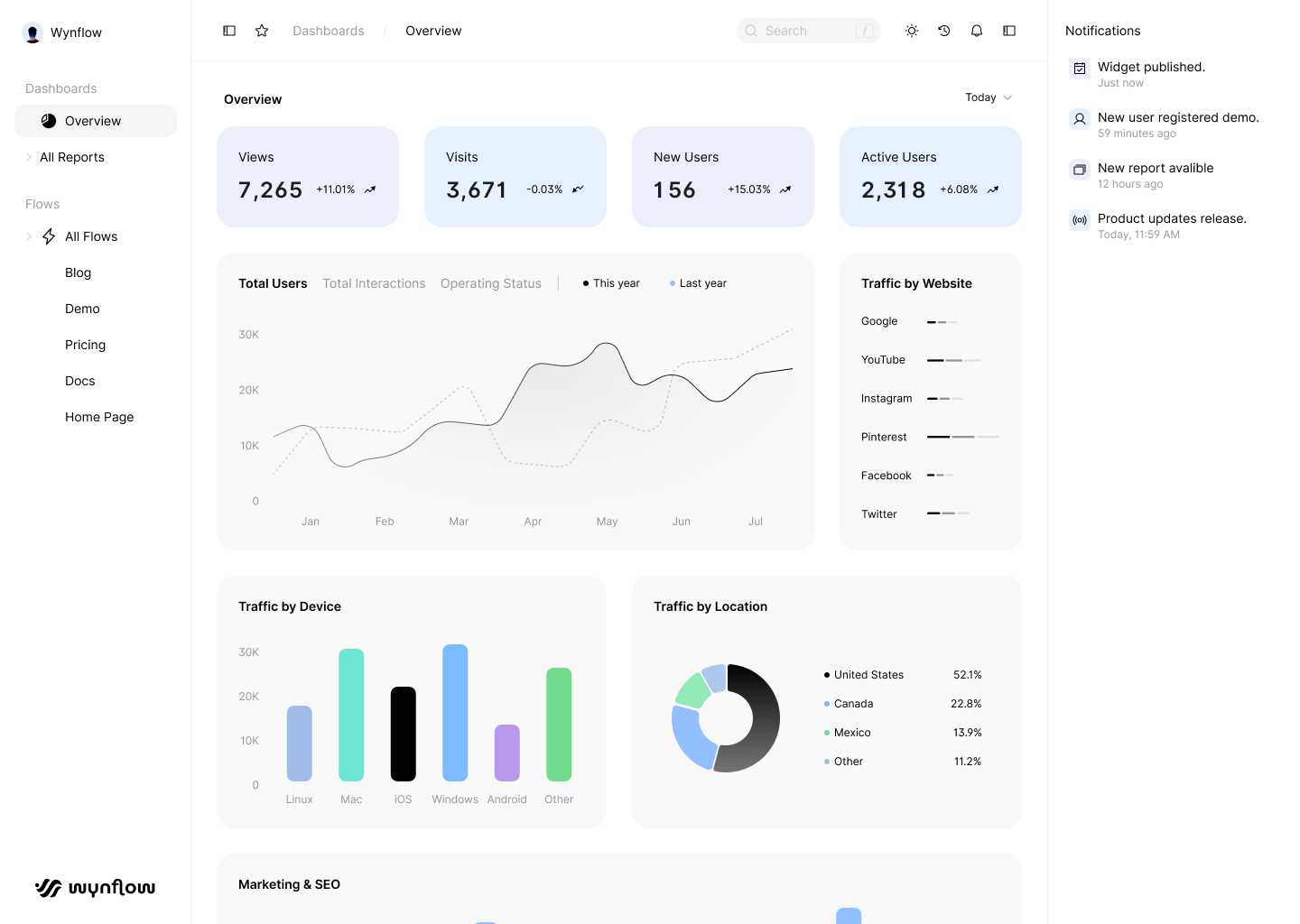Click the Instagram traffic row label
Viewport: 1300px width, 924px height.
pyautogui.click(x=887, y=399)
